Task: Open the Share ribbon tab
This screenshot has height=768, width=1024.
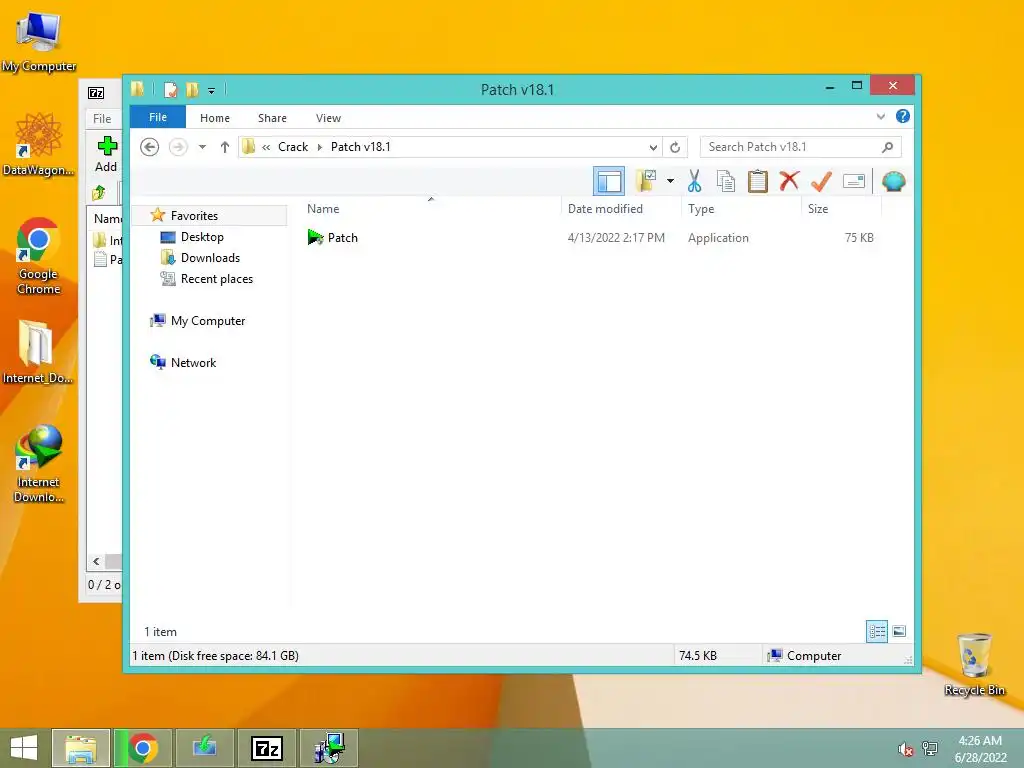Action: pos(272,118)
